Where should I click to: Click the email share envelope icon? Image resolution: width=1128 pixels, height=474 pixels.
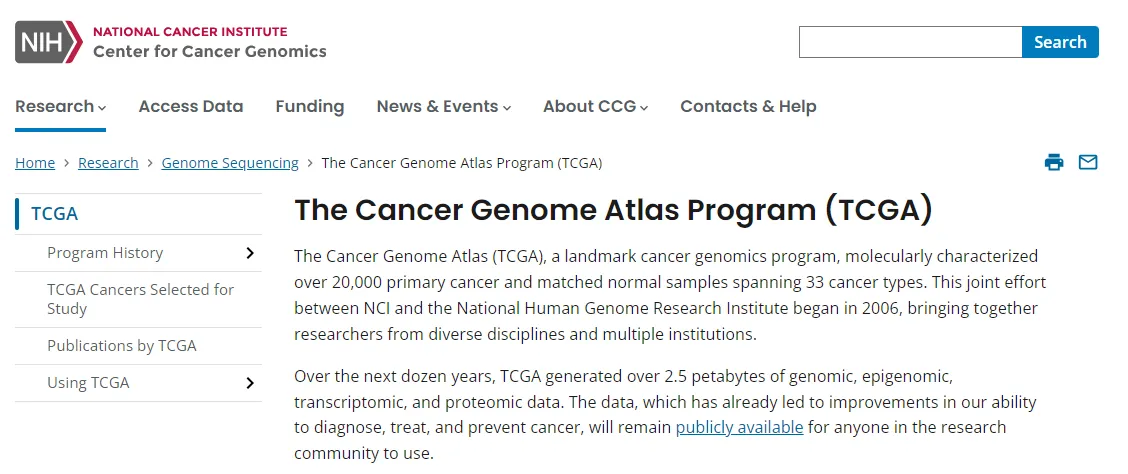tap(1088, 163)
